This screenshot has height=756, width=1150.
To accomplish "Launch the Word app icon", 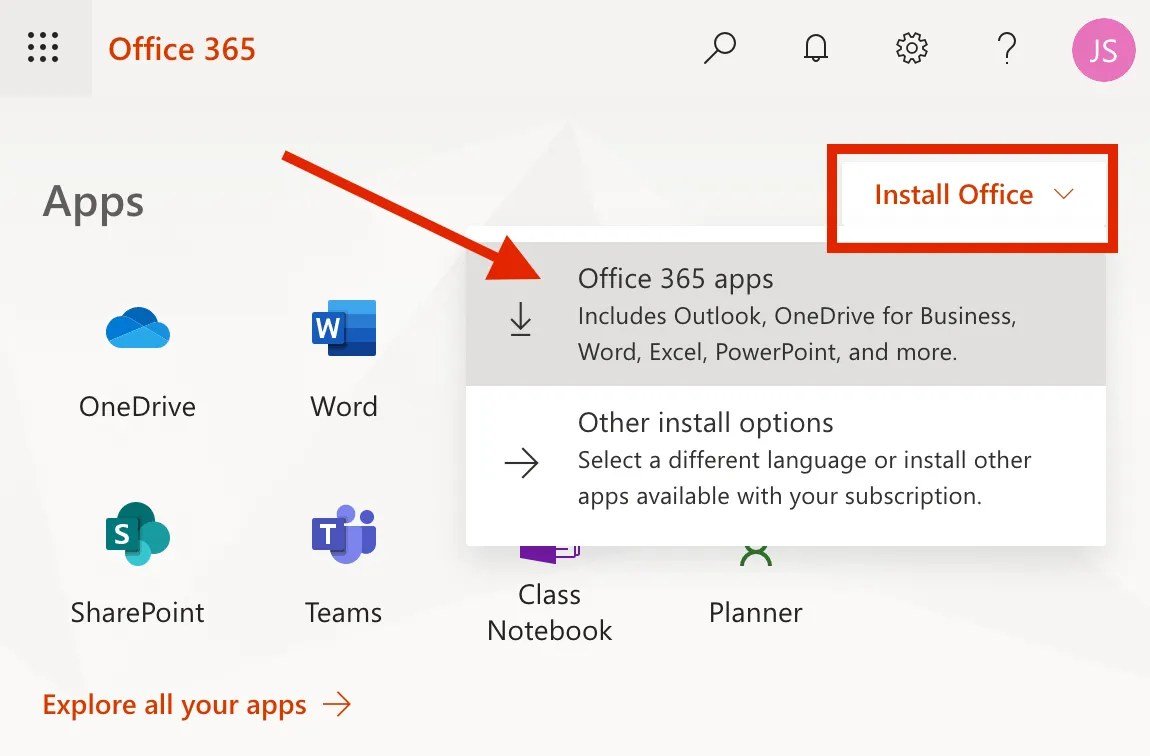I will pos(344,328).
